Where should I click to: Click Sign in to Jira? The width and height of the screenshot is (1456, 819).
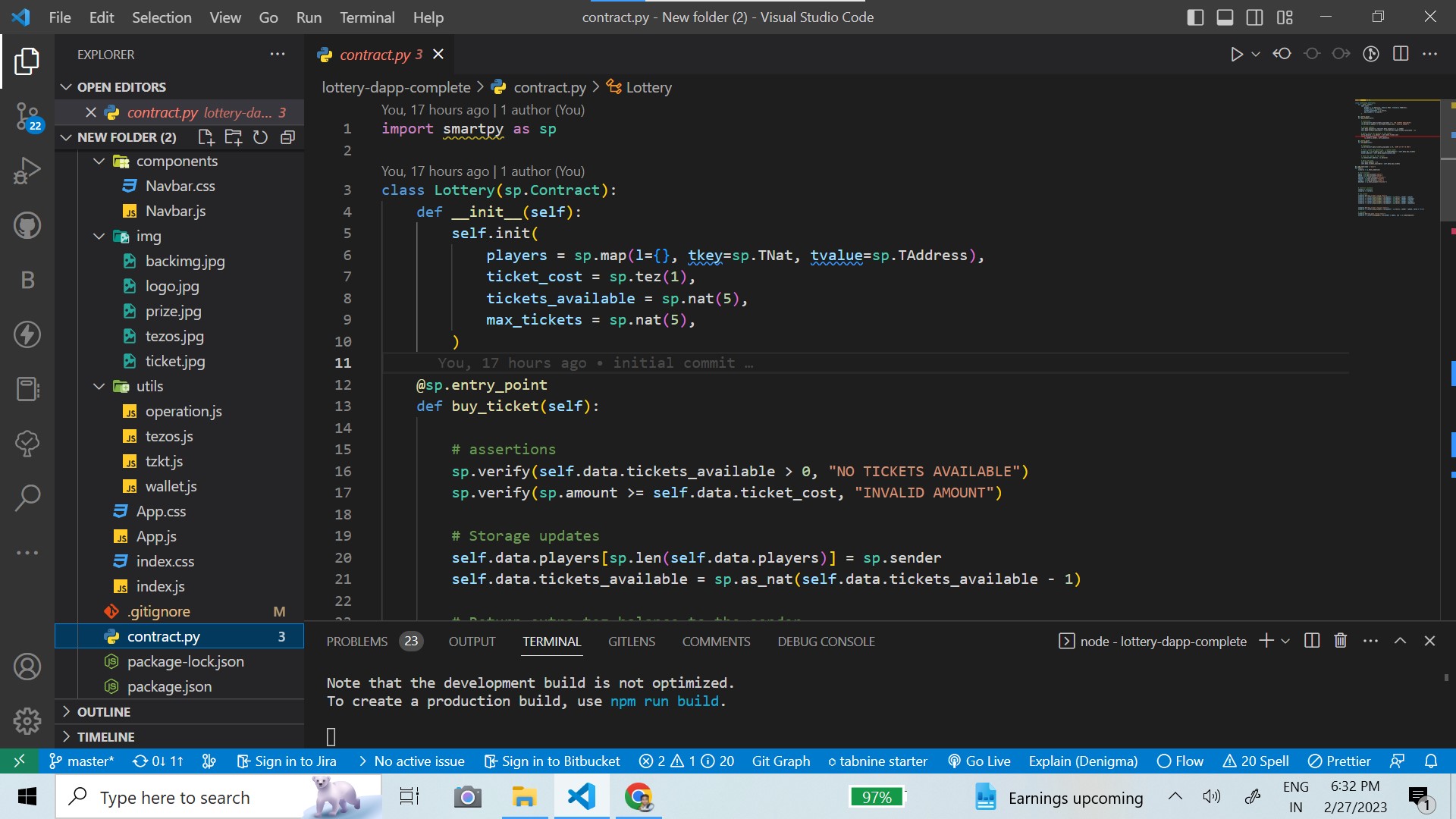coord(287,761)
